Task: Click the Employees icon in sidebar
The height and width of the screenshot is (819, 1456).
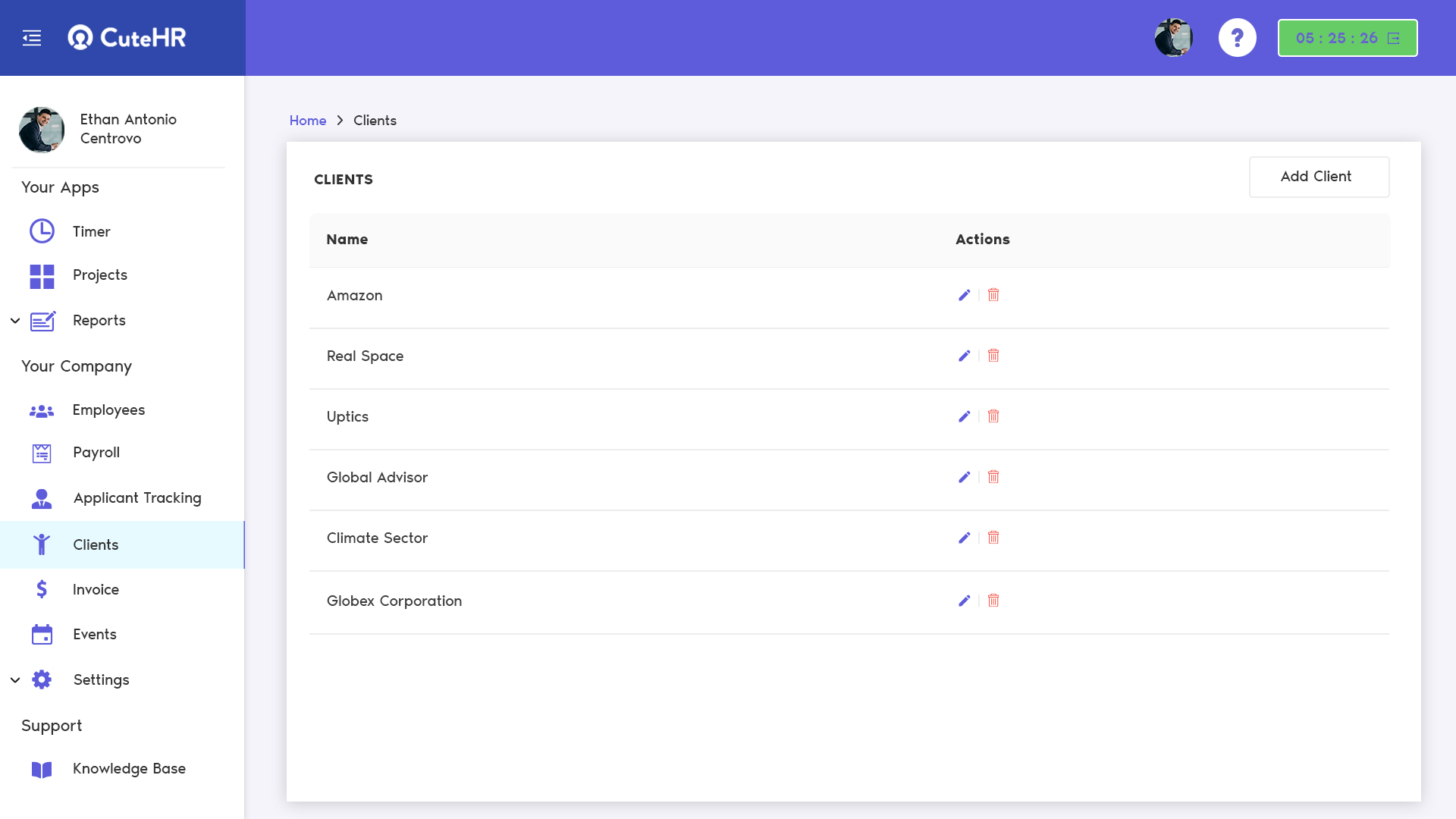Action: coord(41,409)
